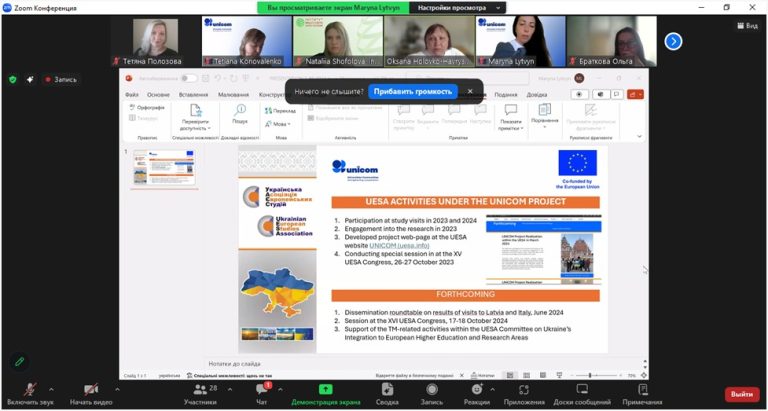Viewport: 768px width, 411px height.
Task: Open the Основне tab
Action: (x=158, y=95)
